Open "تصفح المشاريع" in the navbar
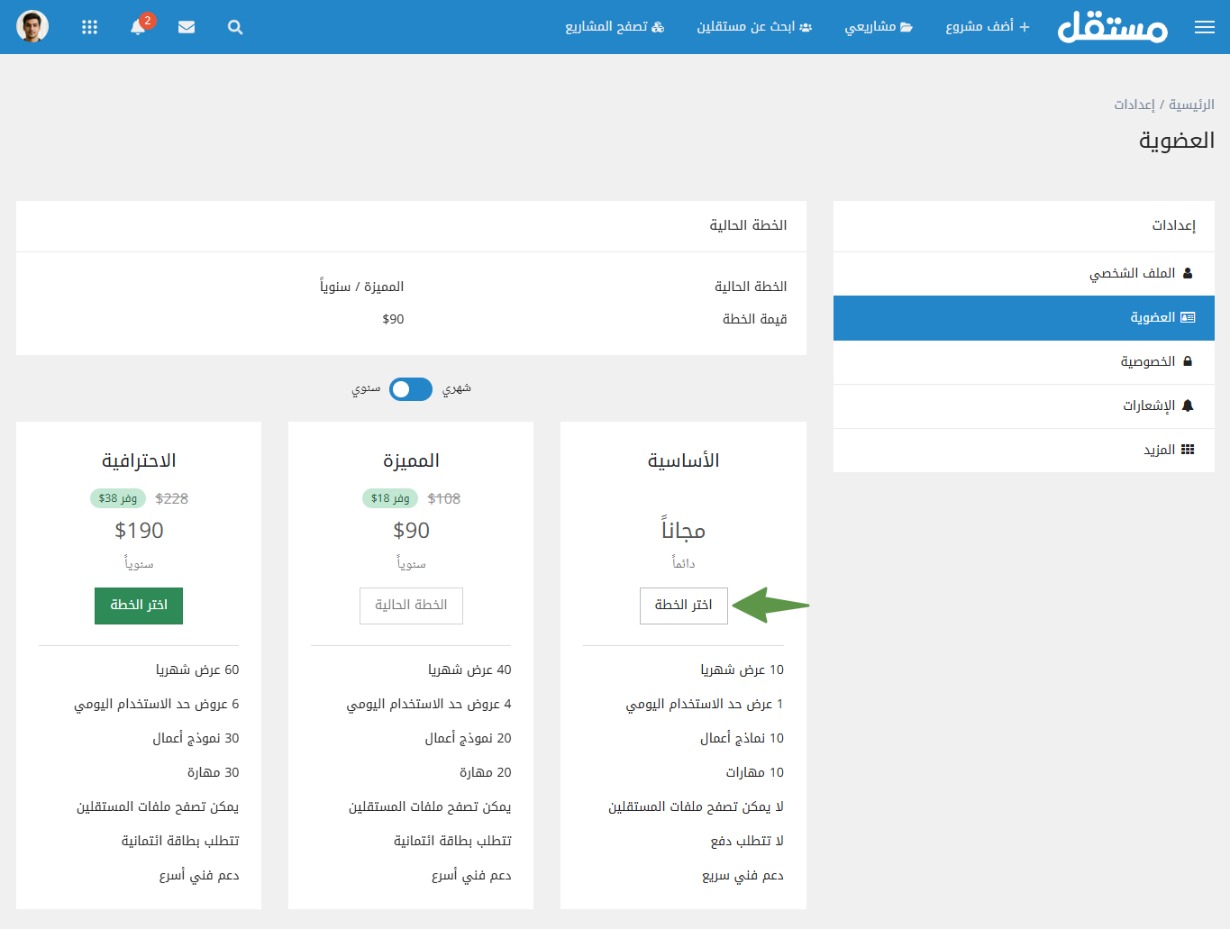 [614, 28]
